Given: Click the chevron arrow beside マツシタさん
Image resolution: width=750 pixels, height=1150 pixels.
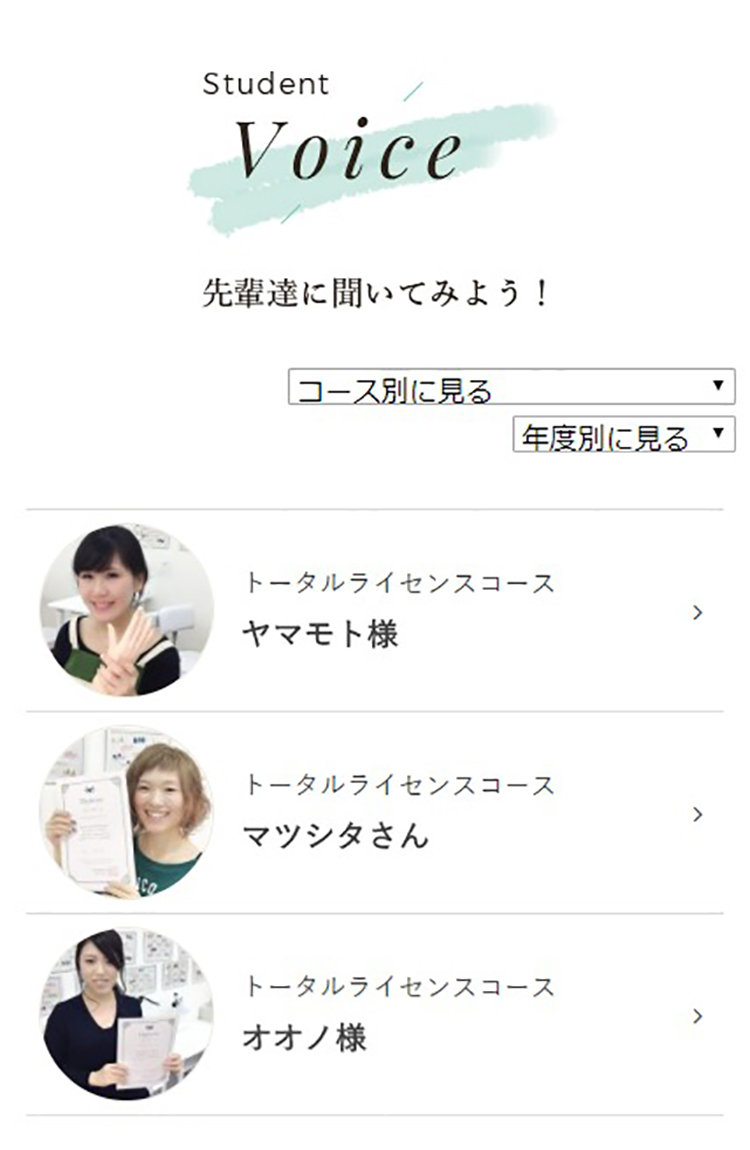Looking at the screenshot, I should point(697,814).
